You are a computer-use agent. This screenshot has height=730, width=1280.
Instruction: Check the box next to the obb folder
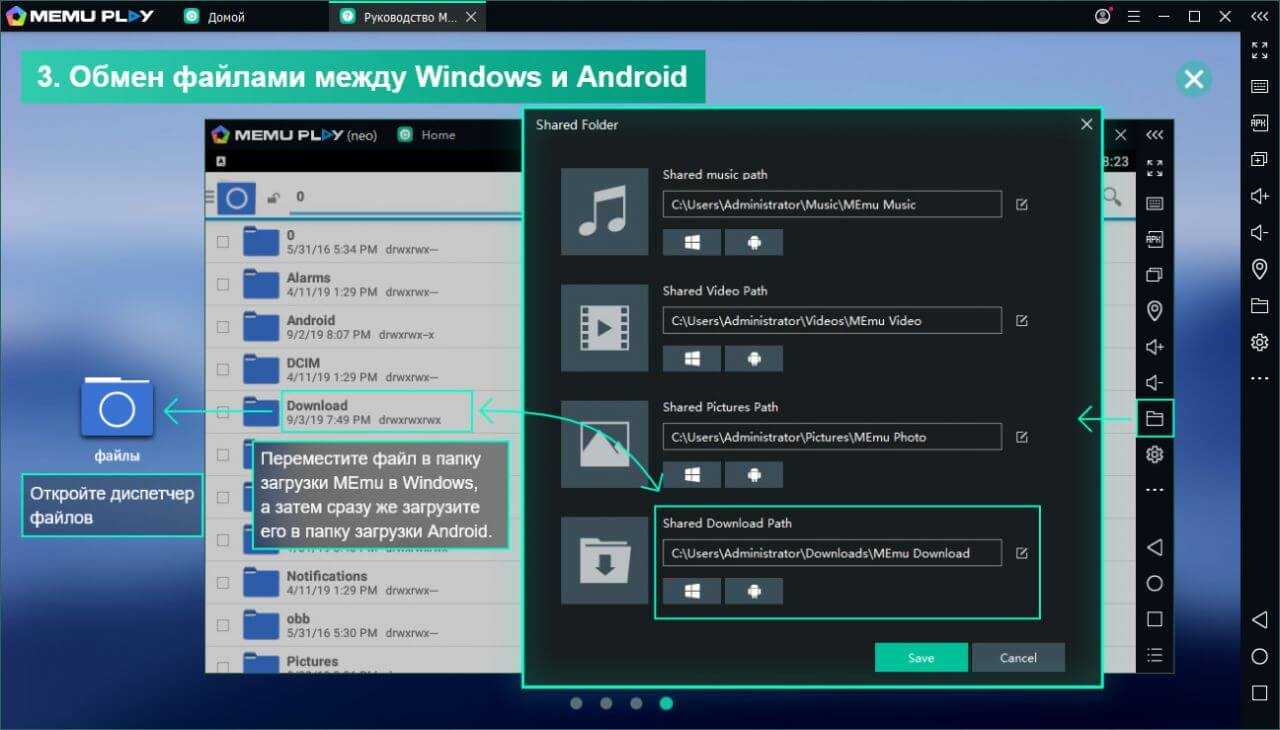click(x=222, y=625)
